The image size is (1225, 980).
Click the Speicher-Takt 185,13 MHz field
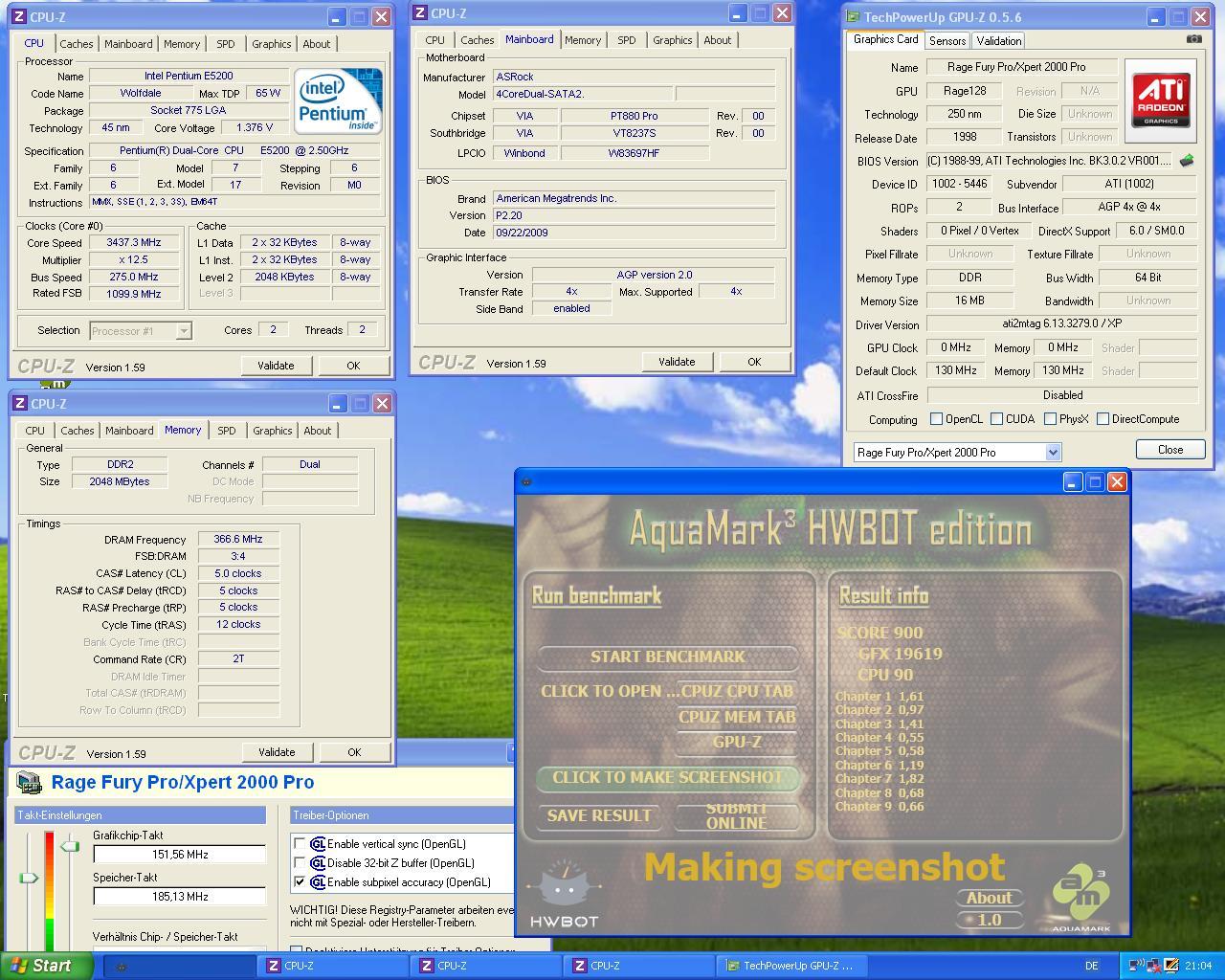(x=180, y=897)
